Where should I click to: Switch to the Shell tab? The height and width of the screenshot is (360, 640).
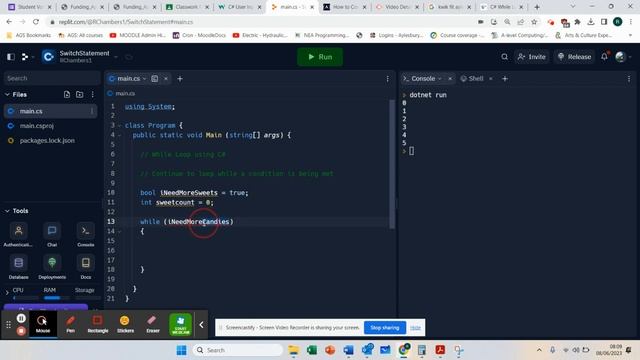(472, 78)
